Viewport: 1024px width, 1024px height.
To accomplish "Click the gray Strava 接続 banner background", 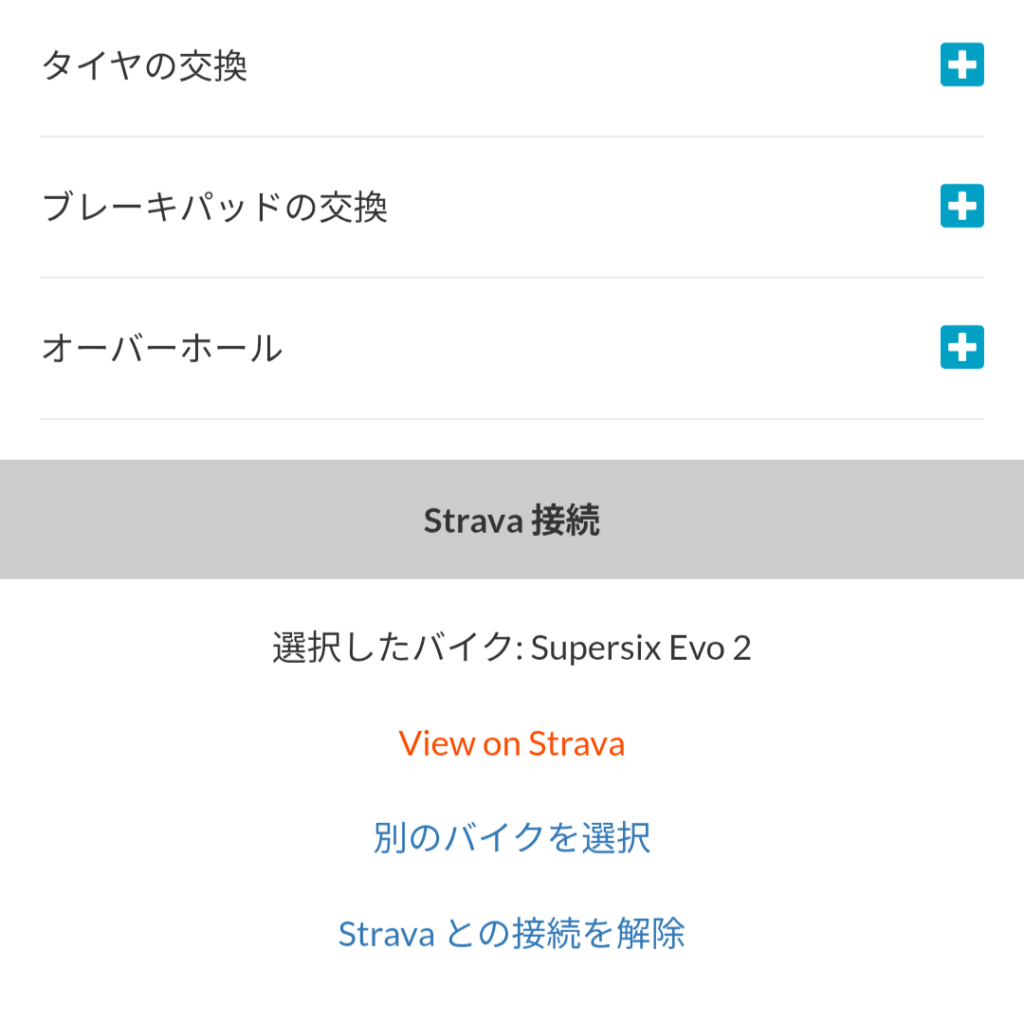I will [196, 519].
